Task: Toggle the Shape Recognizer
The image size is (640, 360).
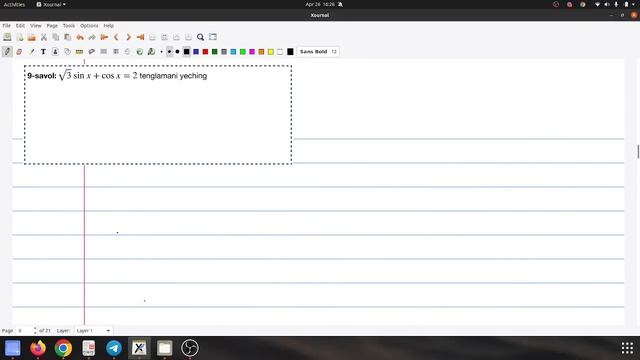Action: click(67, 52)
